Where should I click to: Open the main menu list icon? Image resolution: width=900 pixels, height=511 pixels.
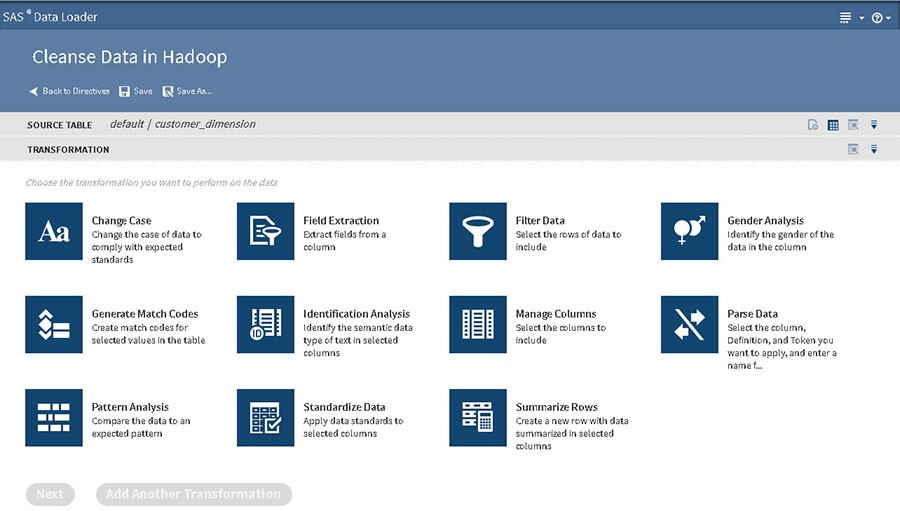[845, 18]
